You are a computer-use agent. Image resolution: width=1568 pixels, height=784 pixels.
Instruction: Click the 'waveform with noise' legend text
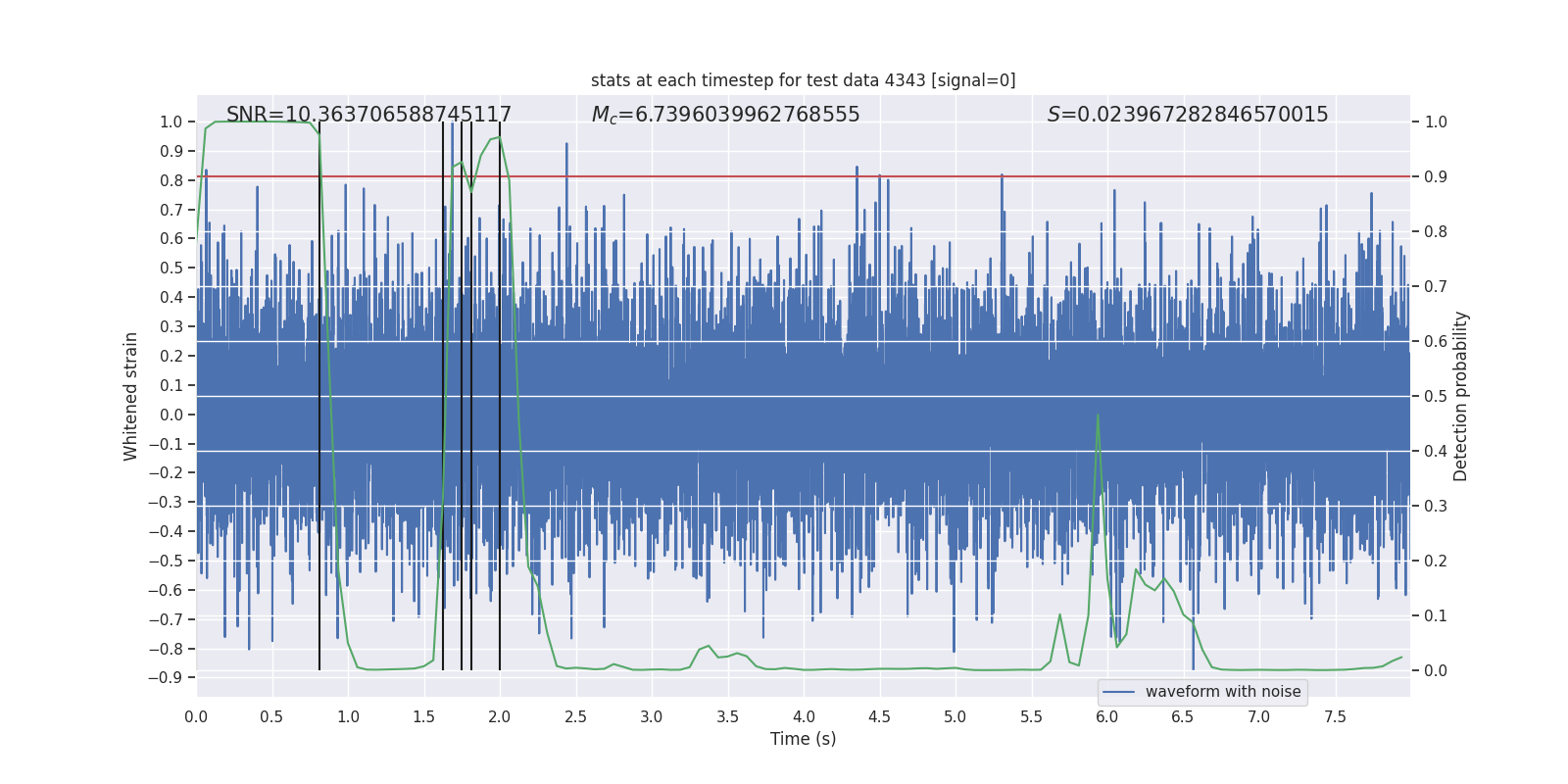point(1223,692)
